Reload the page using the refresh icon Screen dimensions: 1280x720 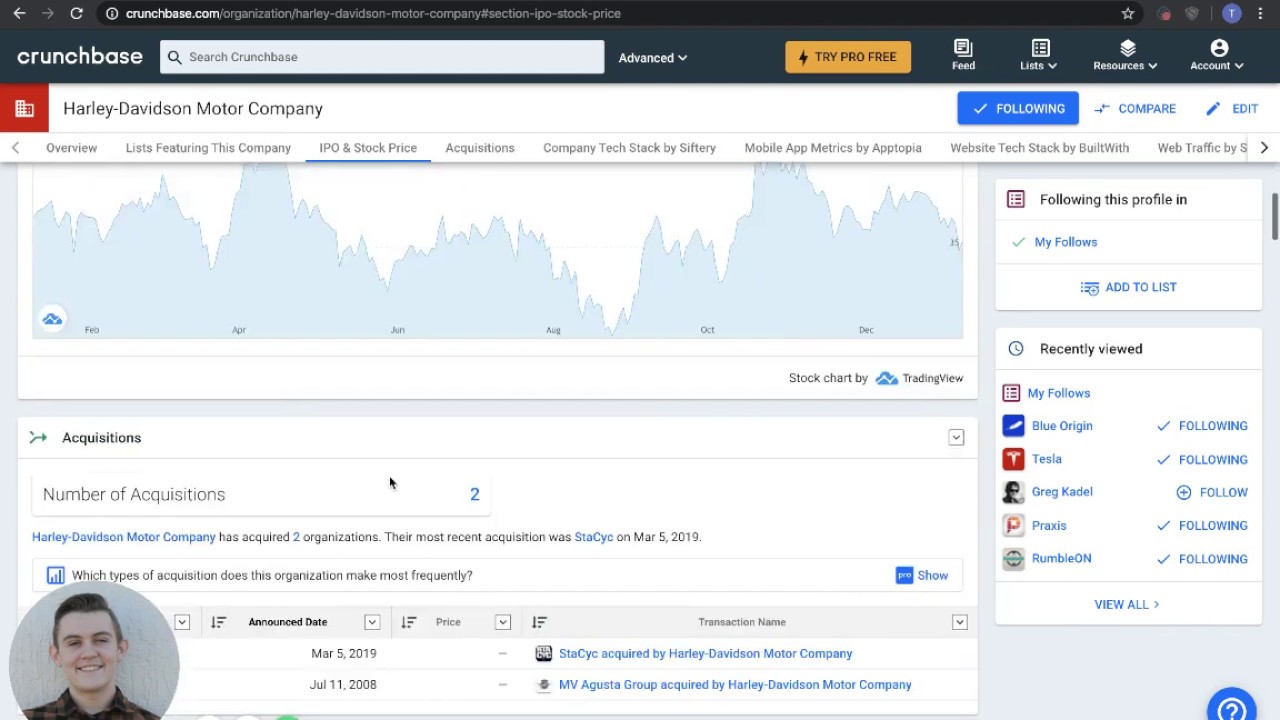point(76,13)
